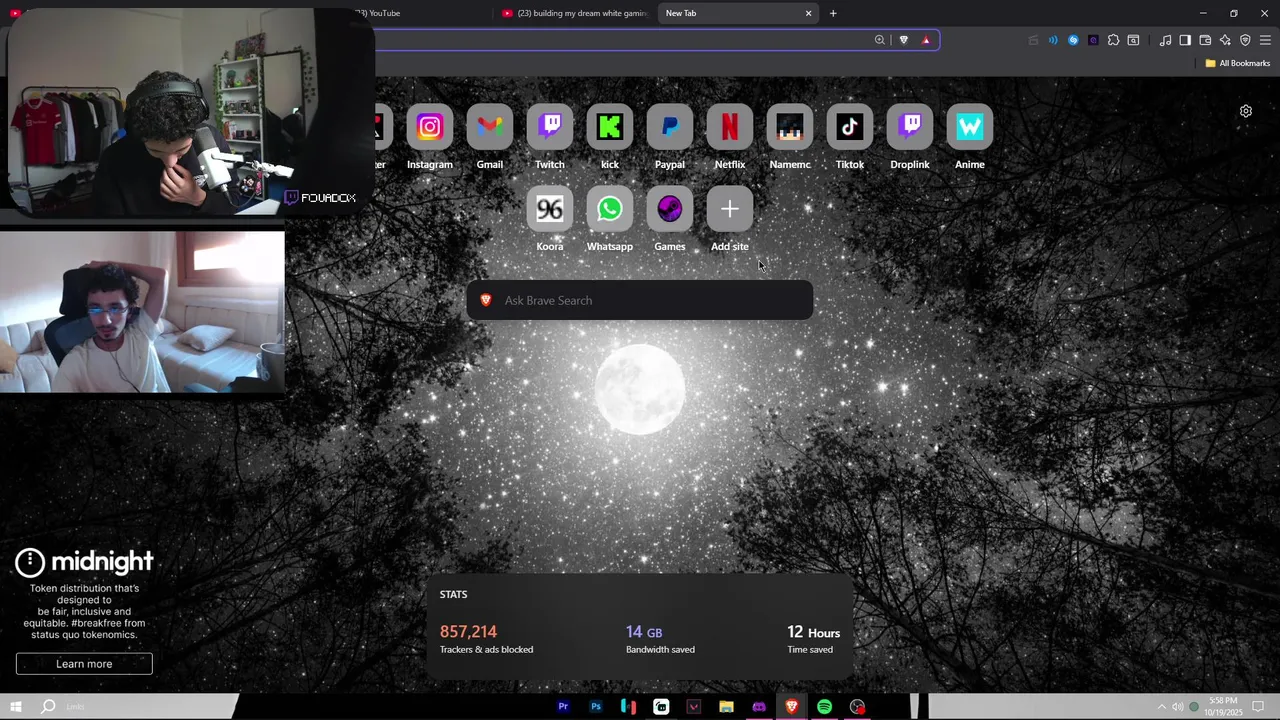Click the purple square extension icon
1280x720 pixels.
click(x=1093, y=40)
